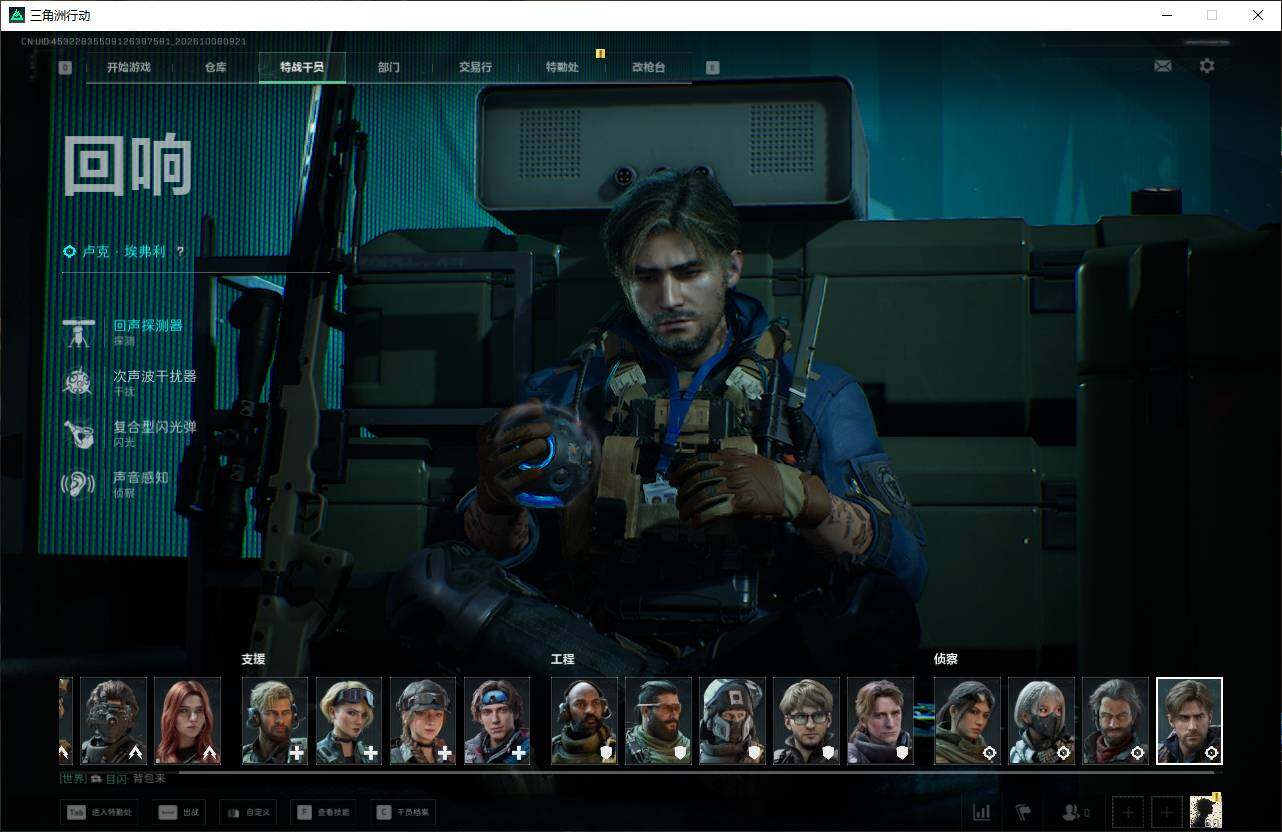The height and width of the screenshot is (832, 1282).
Task: Select the 特战干员 tab
Action: tap(302, 68)
